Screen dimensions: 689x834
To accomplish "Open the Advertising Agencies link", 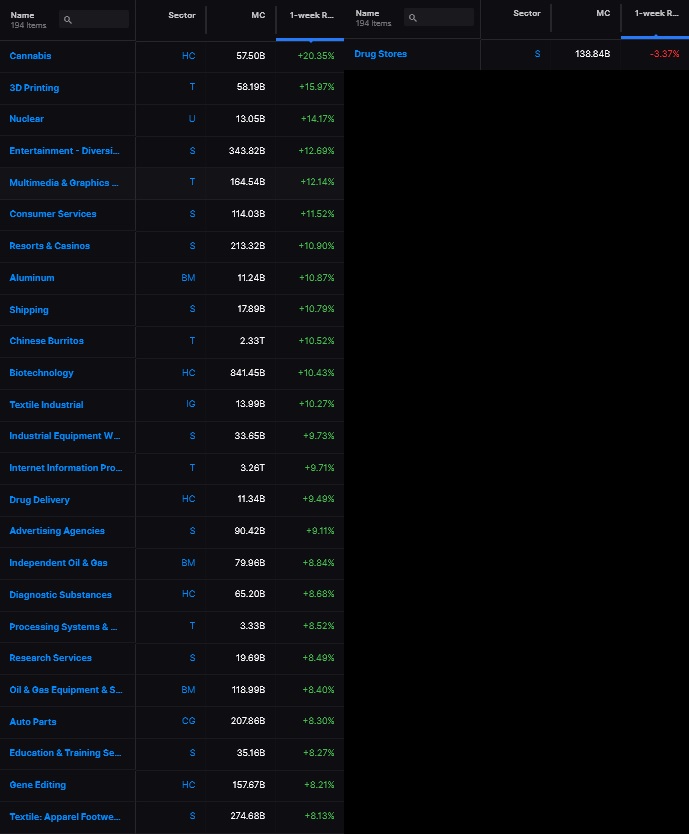I will pyautogui.click(x=57, y=531).
